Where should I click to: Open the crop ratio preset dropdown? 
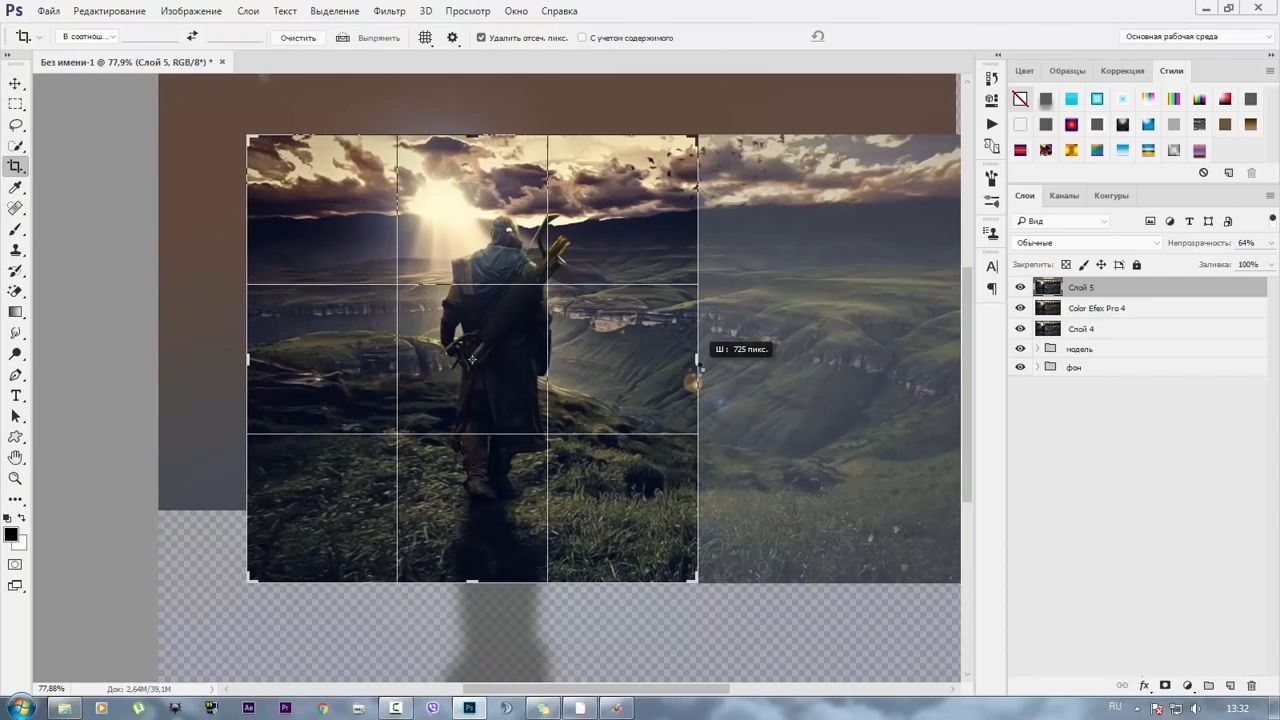[88, 37]
